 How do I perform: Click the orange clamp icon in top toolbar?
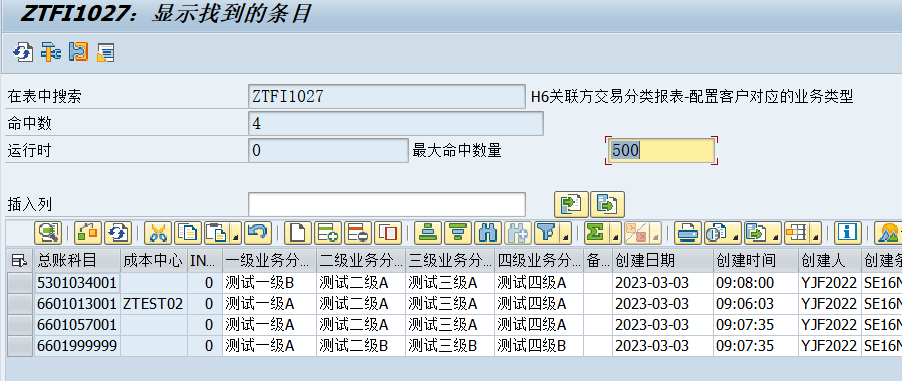coord(78,52)
